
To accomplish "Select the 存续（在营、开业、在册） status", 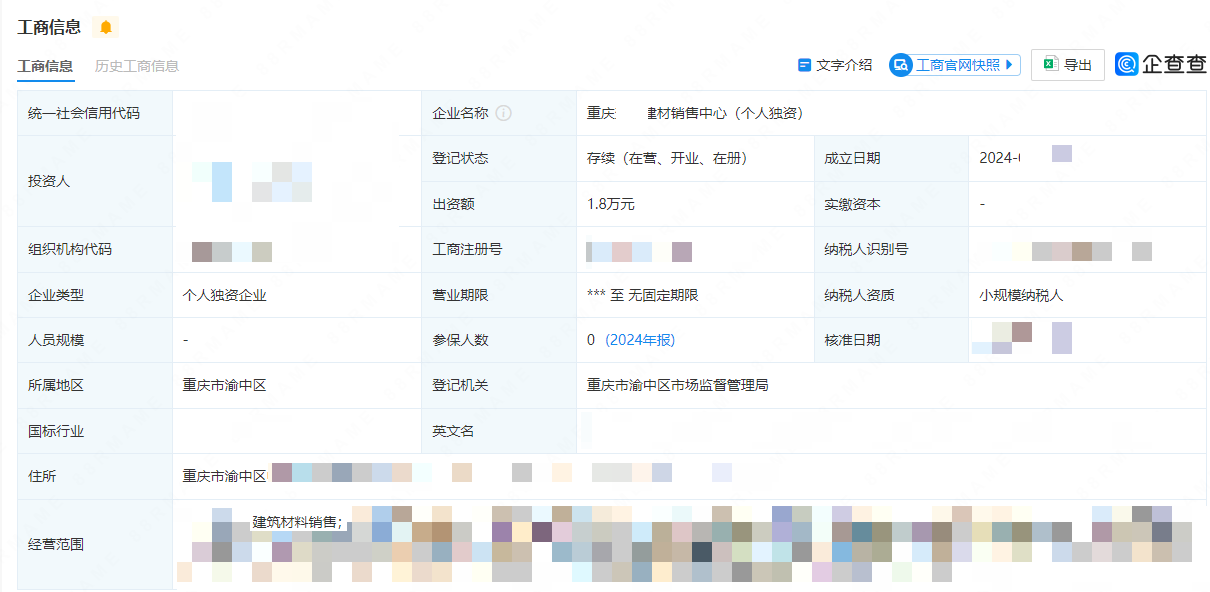I will 667,158.
